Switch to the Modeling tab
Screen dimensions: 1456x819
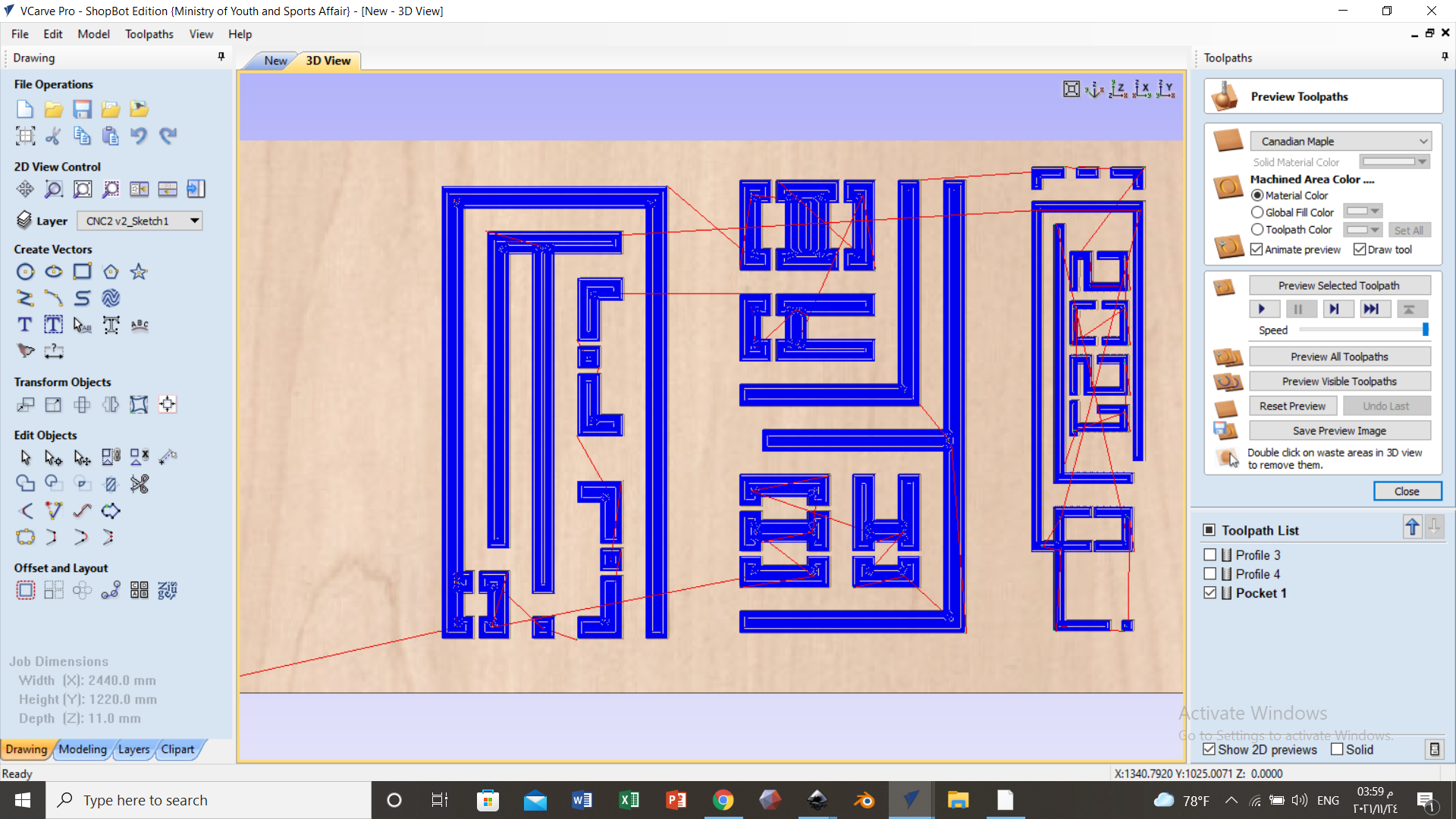pos(83,749)
